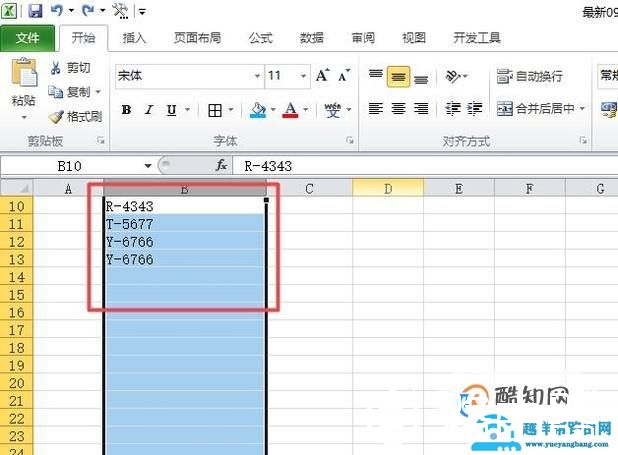Screen dimensions: 618x455
Task: Open the 文件 file menu
Action: pyautogui.click(x=27, y=38)
